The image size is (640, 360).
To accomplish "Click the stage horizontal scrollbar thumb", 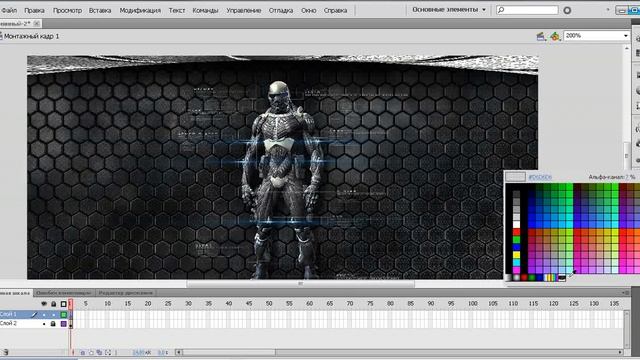I will tap(300, 284).
